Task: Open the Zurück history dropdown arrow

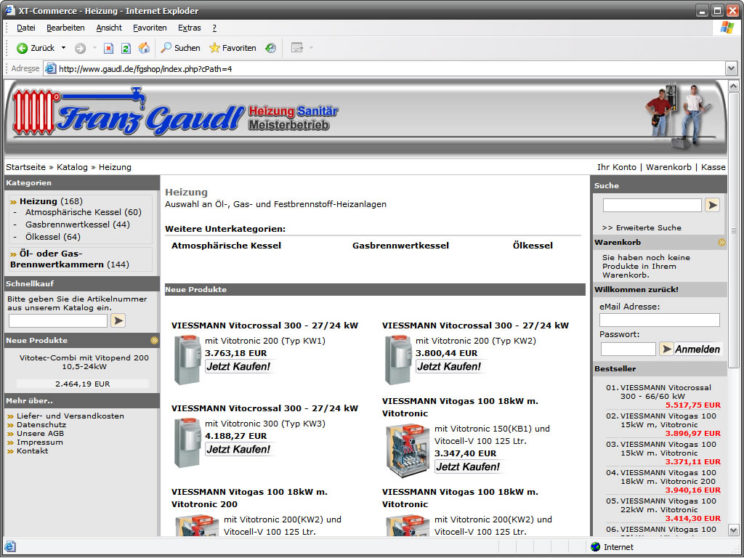Action: coord(64,48)
